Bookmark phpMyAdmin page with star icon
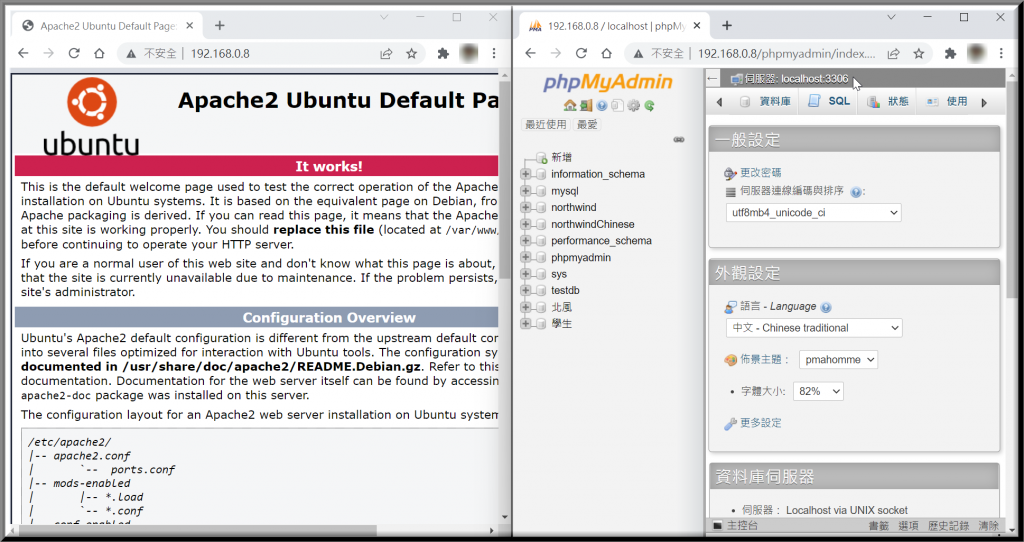Screen dimensions: 1024x542 [x=919, y=54]
